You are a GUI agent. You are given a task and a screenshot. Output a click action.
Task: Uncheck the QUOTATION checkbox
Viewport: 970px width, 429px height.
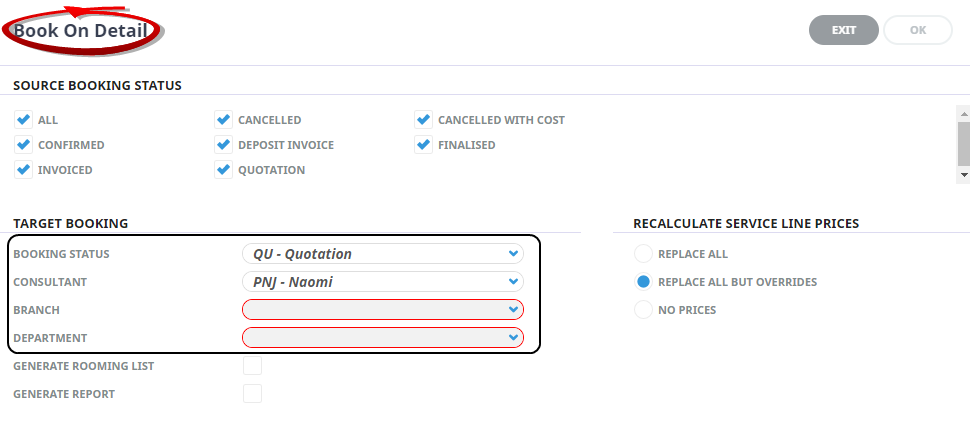223,170
